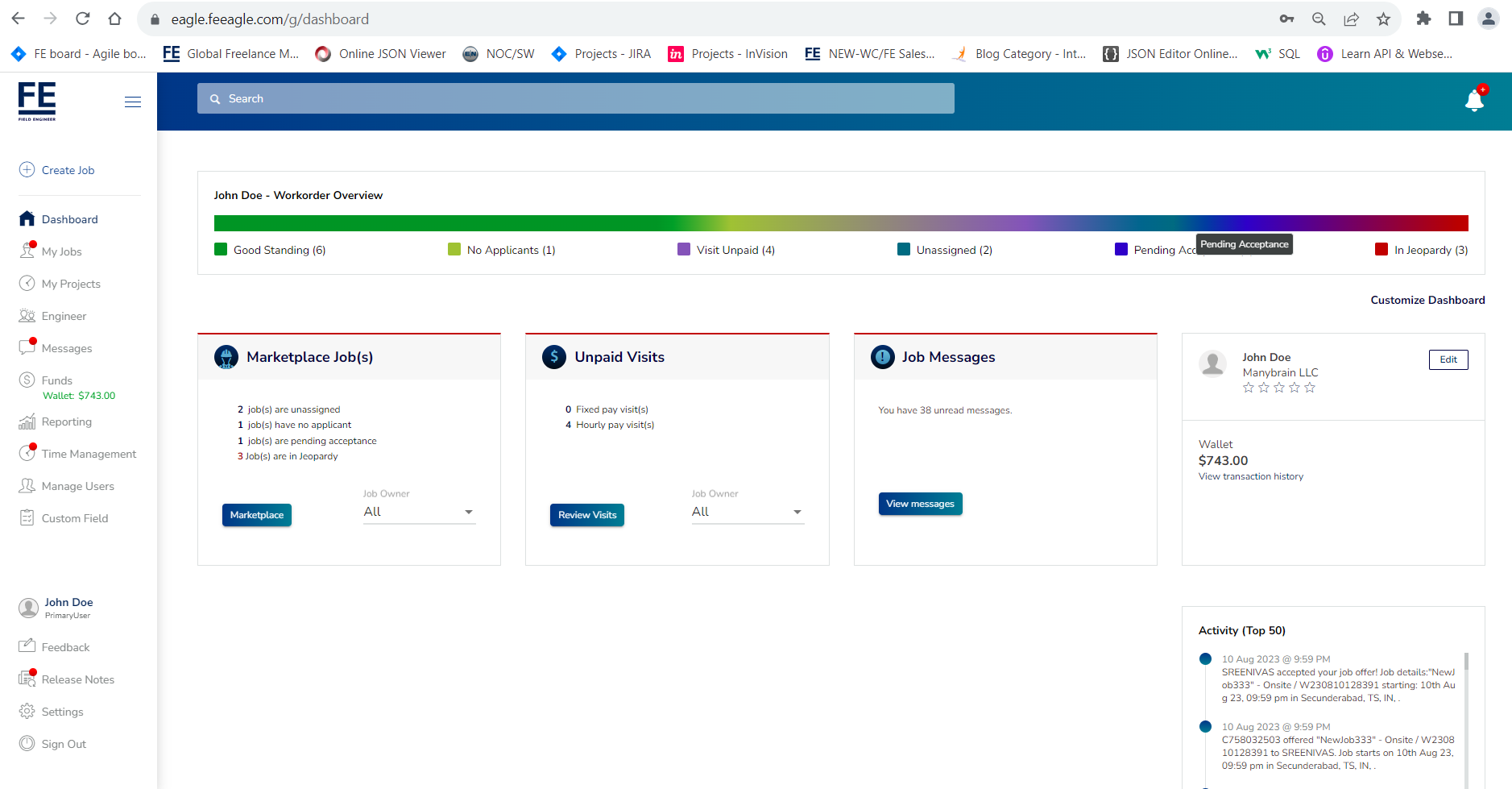
Task: Click the Manage Users icon
Action: click(27, 485)
